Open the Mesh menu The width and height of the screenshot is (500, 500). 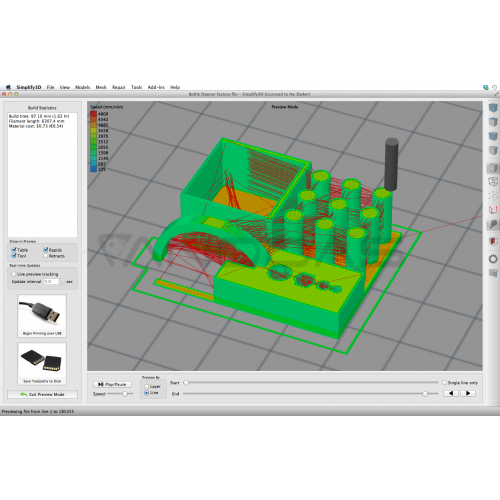click(101, 87)
